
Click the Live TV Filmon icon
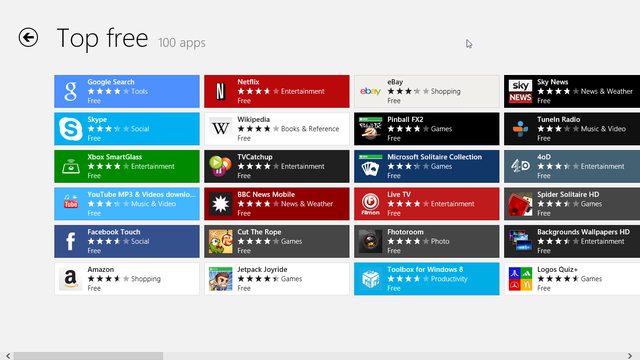pos(370,204)
